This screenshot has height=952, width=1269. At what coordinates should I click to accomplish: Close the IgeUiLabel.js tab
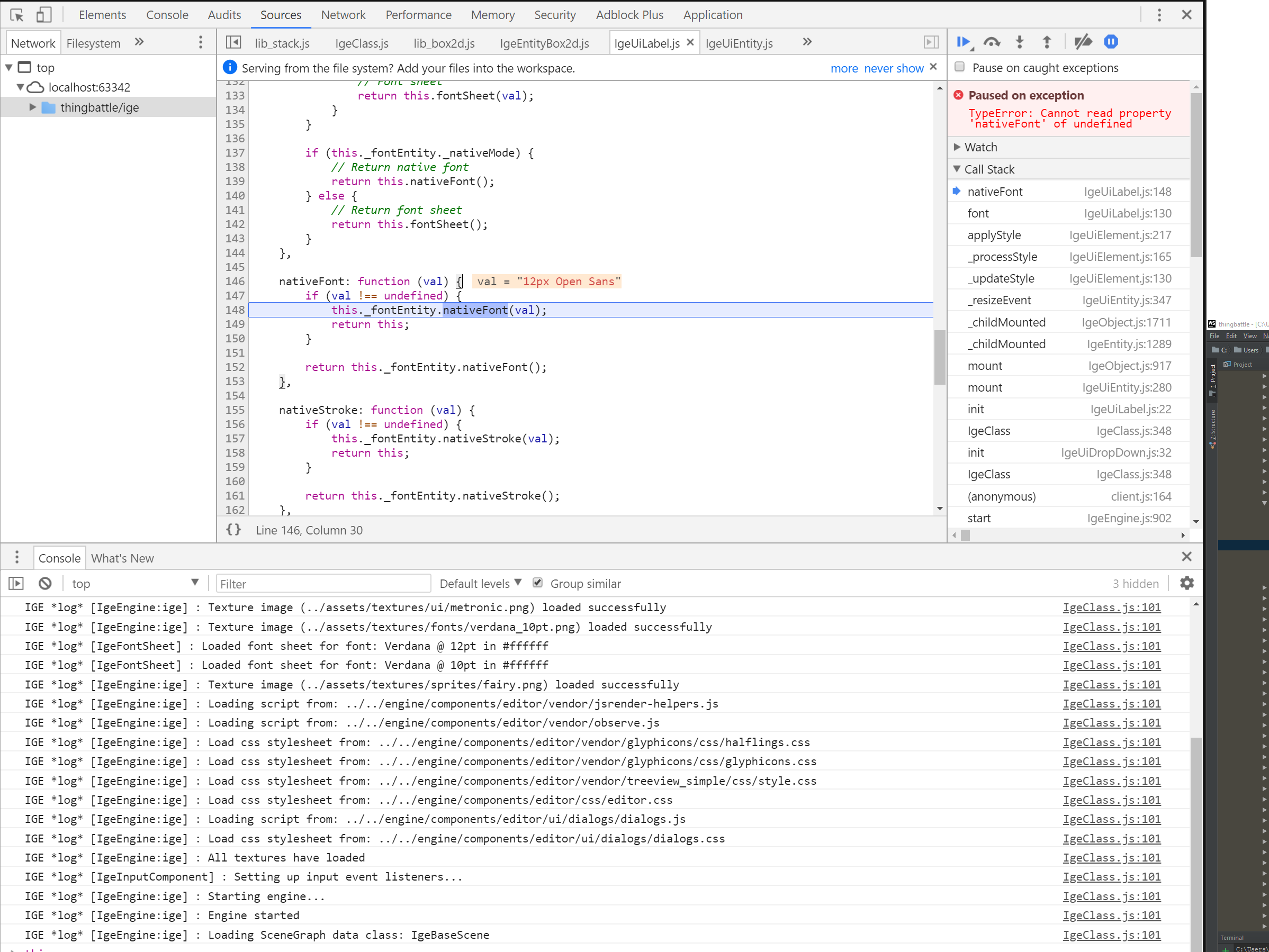tap(690, 42)
